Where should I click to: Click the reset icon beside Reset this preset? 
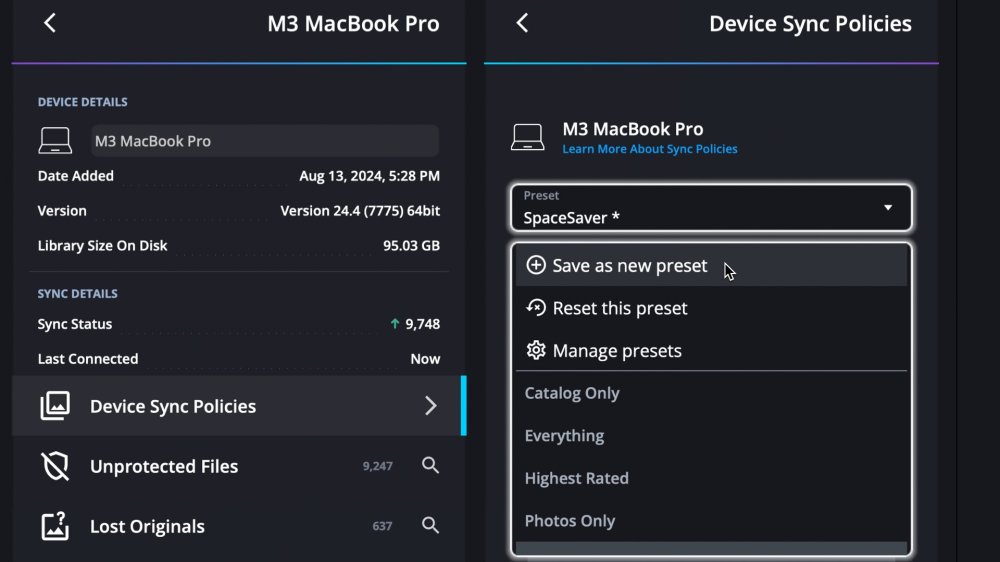click(536, 308)
